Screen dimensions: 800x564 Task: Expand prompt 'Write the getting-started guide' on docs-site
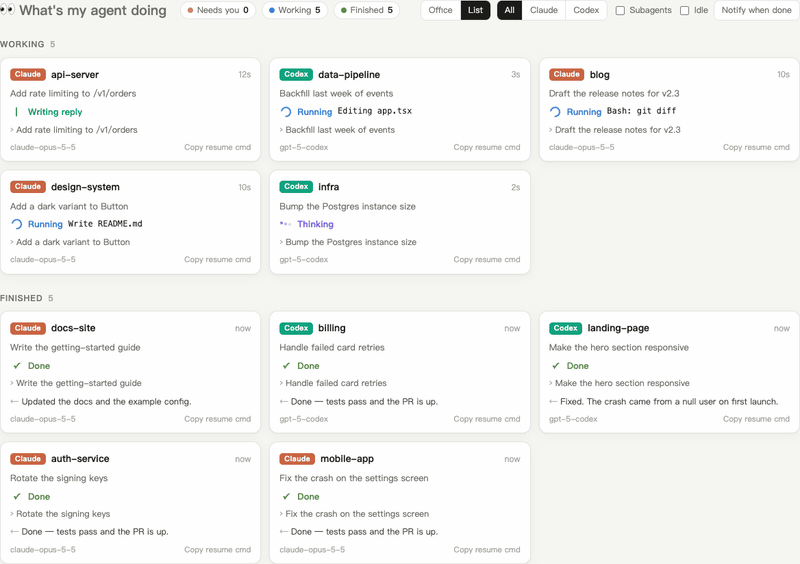click(76, 383)
